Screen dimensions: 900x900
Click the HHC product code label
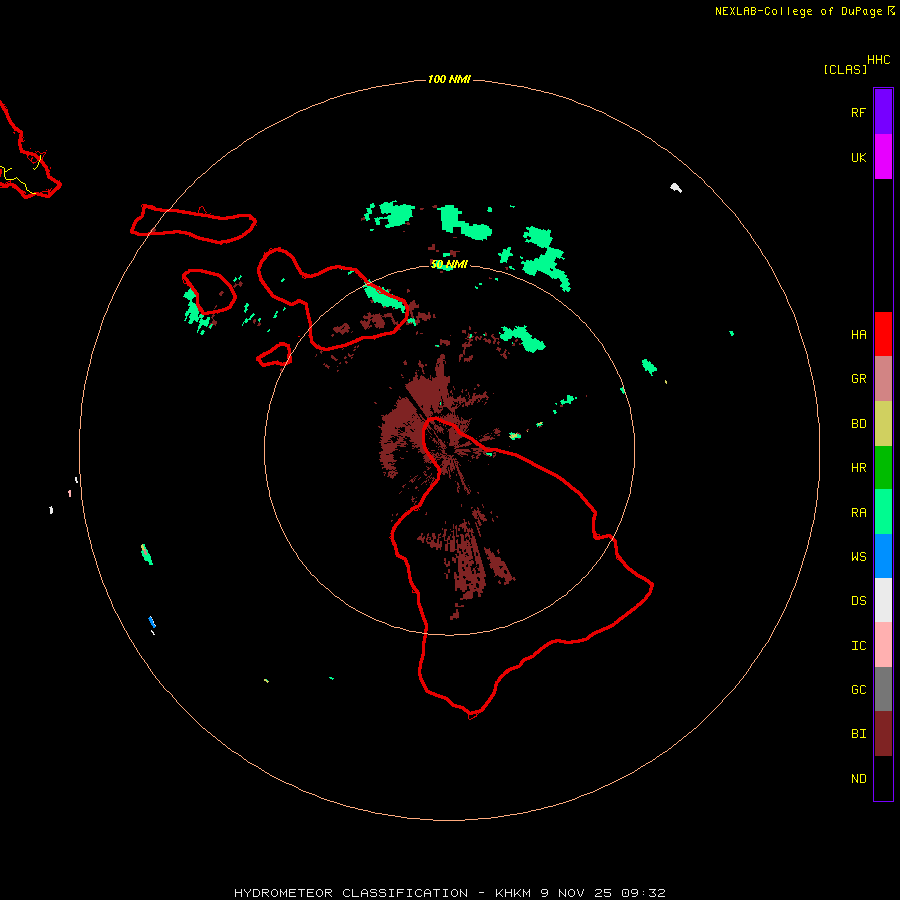click(x=878, y=60)
